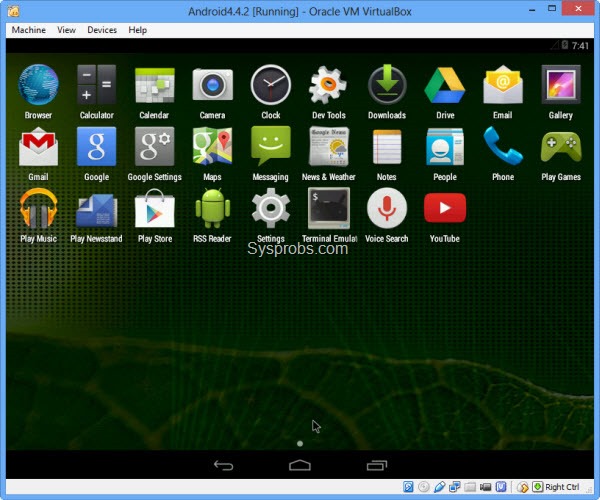Open Play Newsstand app
The height and width of the screenshot is (500, 600).
[x=96, y=210]
